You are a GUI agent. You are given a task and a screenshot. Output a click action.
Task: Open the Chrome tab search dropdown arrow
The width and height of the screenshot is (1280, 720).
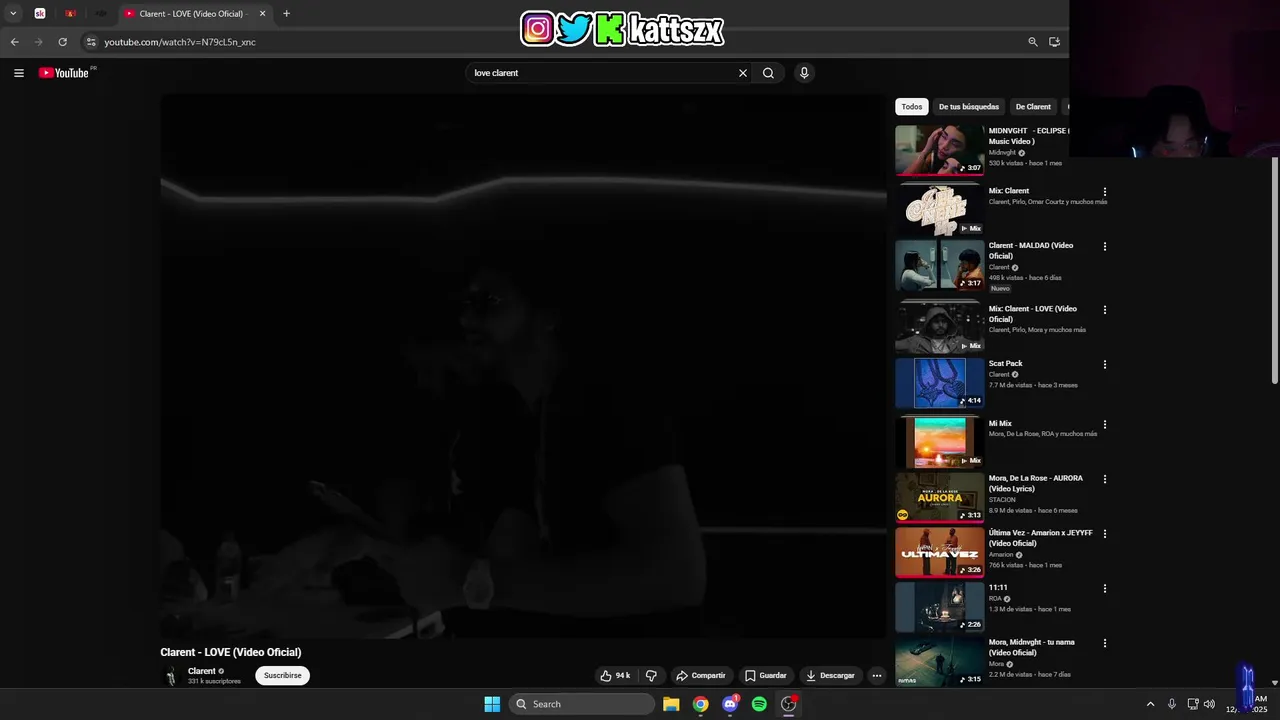[x=13, y=14]
